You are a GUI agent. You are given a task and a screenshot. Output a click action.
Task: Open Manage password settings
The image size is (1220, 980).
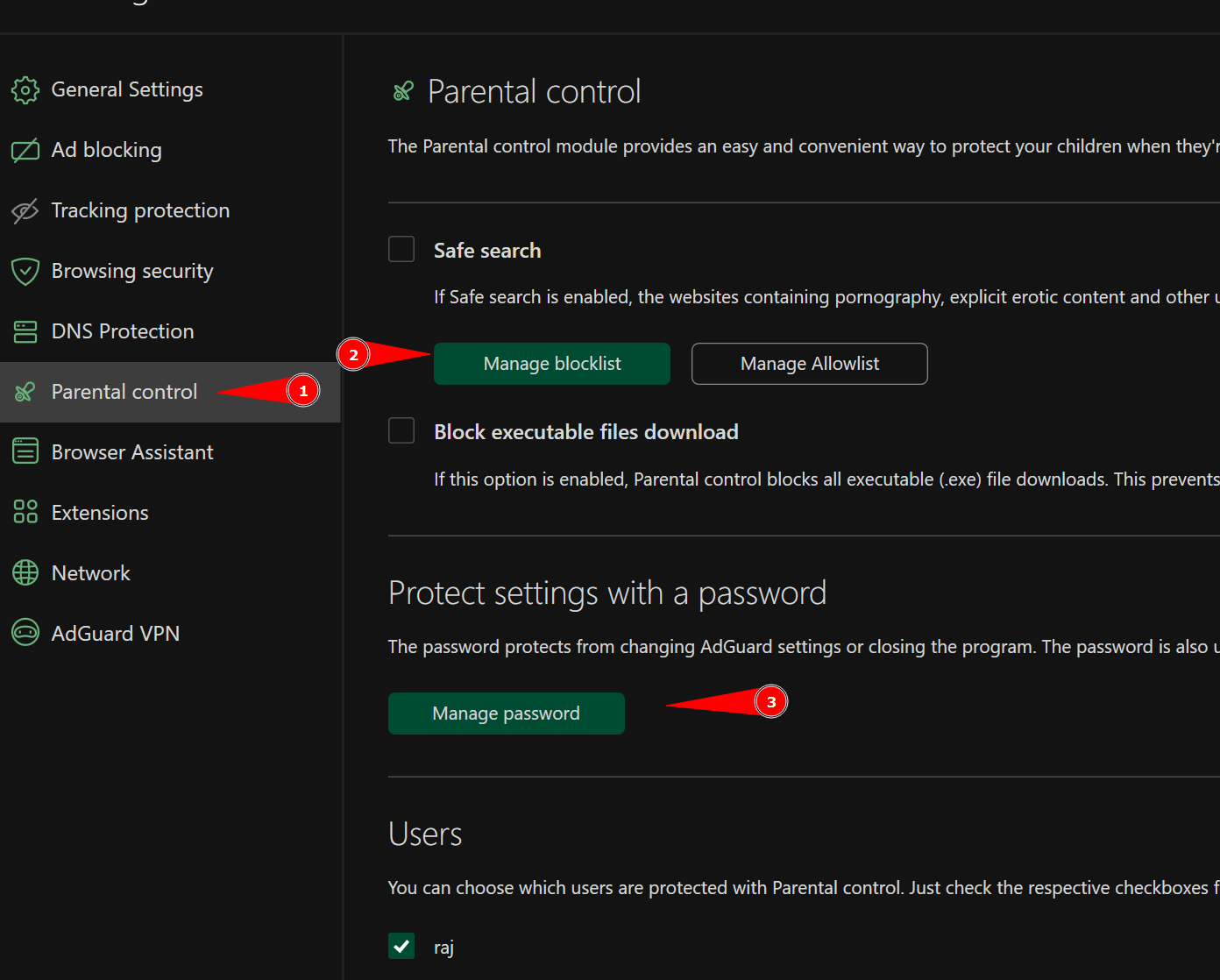(506, 713)
